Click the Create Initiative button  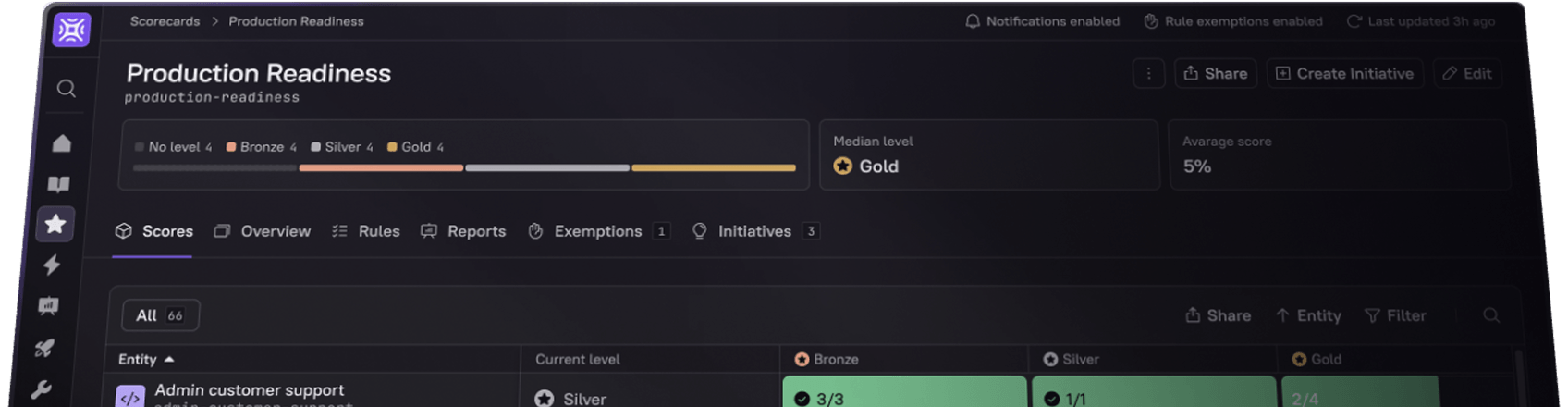coord(1344,73)
